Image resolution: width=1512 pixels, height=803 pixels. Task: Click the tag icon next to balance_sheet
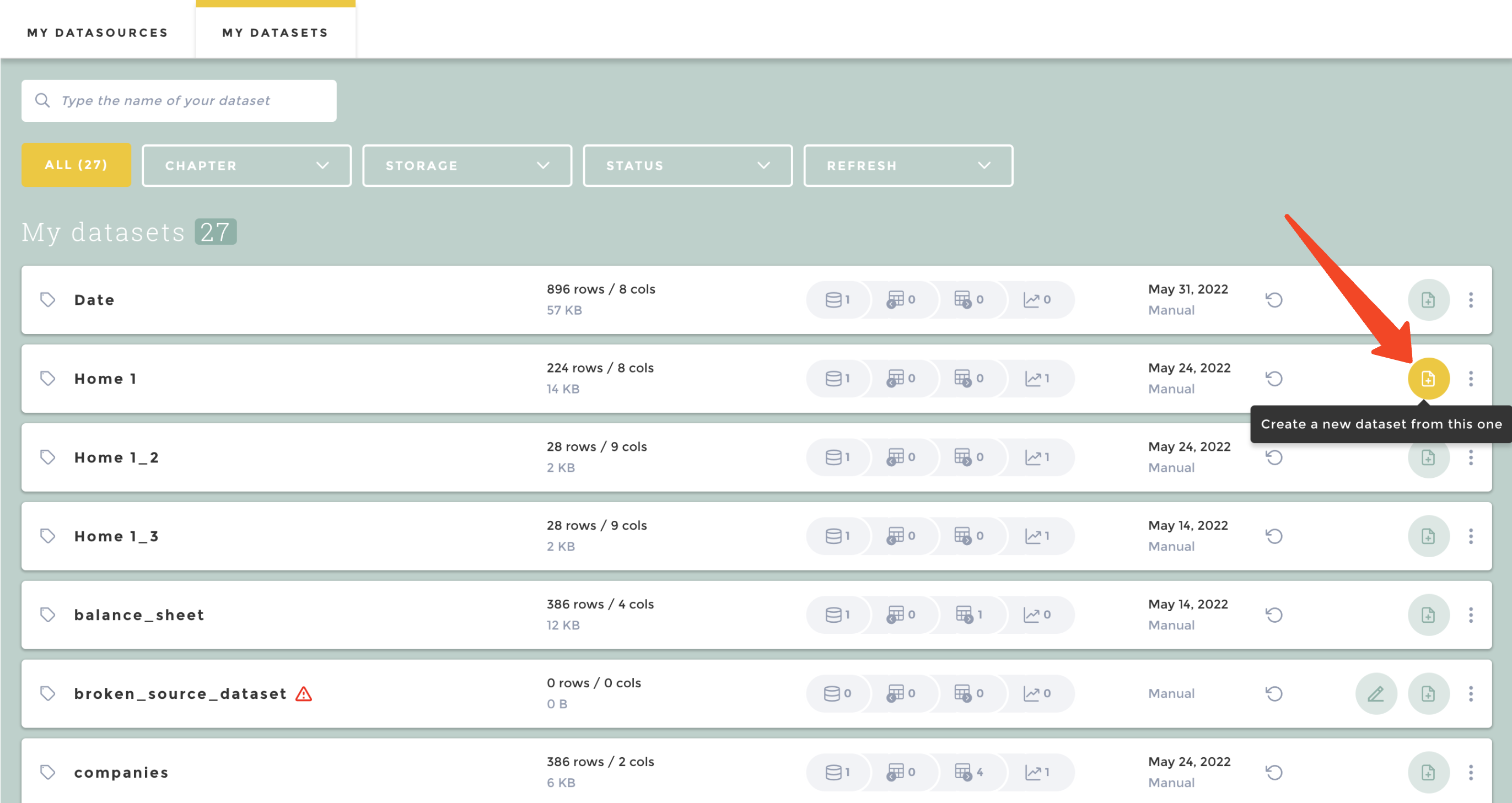[x=47, y=615]
